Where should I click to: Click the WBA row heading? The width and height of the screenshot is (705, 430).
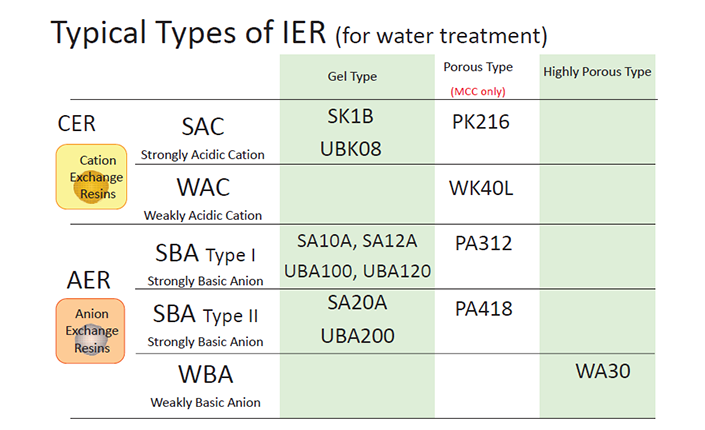click(x=205, y=374)
